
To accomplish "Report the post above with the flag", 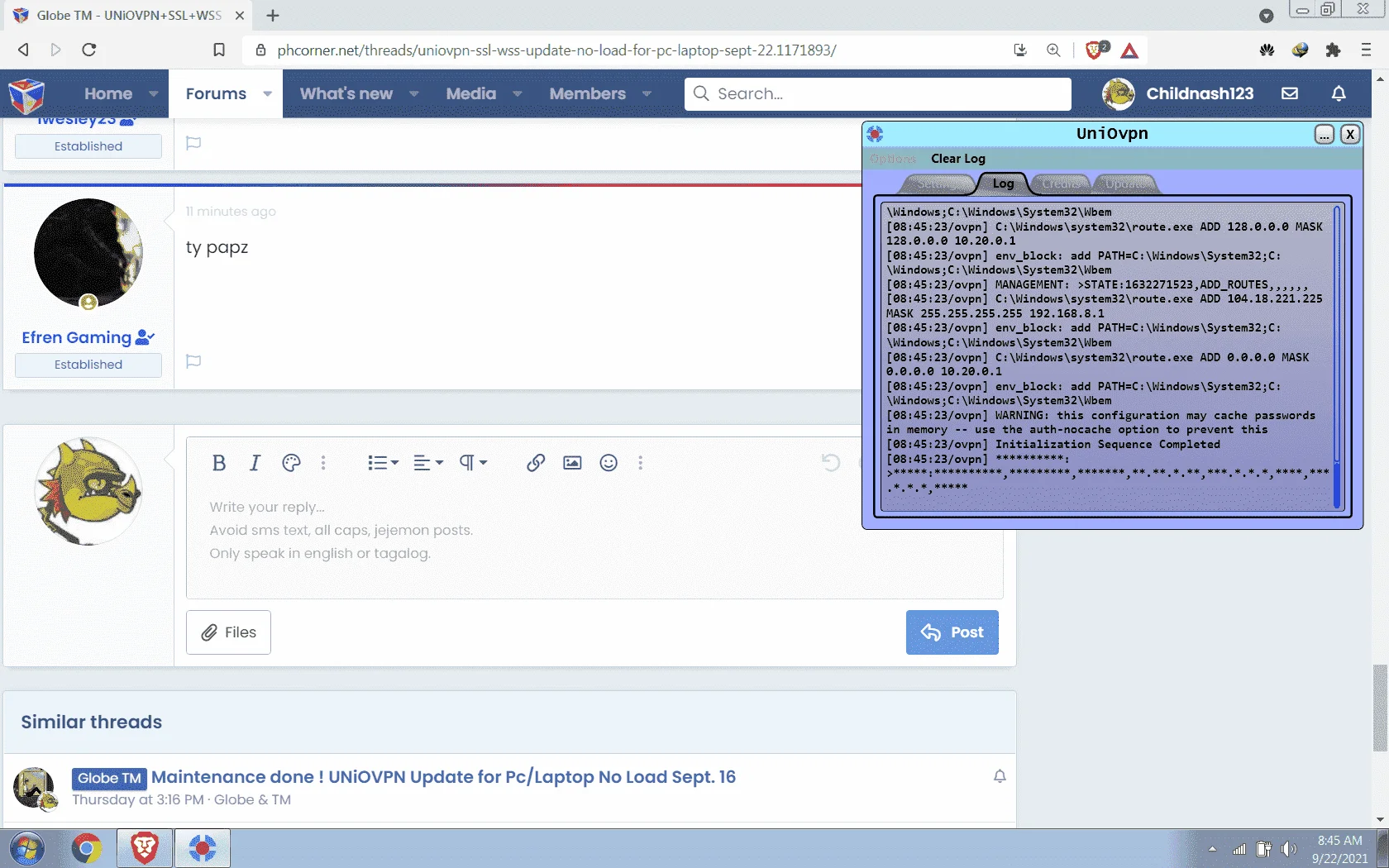I will (193, 143).
